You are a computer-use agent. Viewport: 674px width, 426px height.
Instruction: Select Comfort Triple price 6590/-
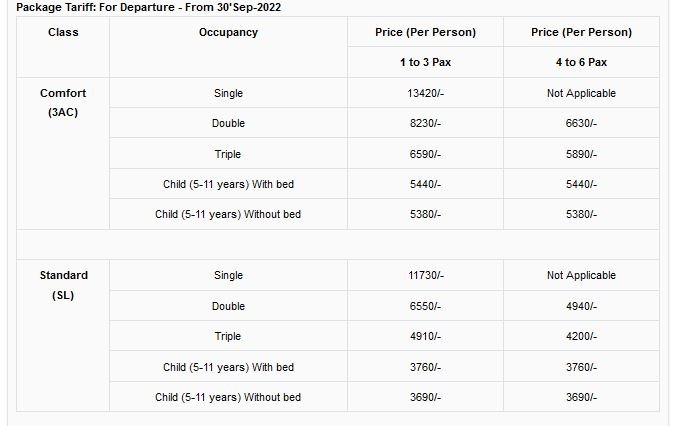(x=425, y=154)
